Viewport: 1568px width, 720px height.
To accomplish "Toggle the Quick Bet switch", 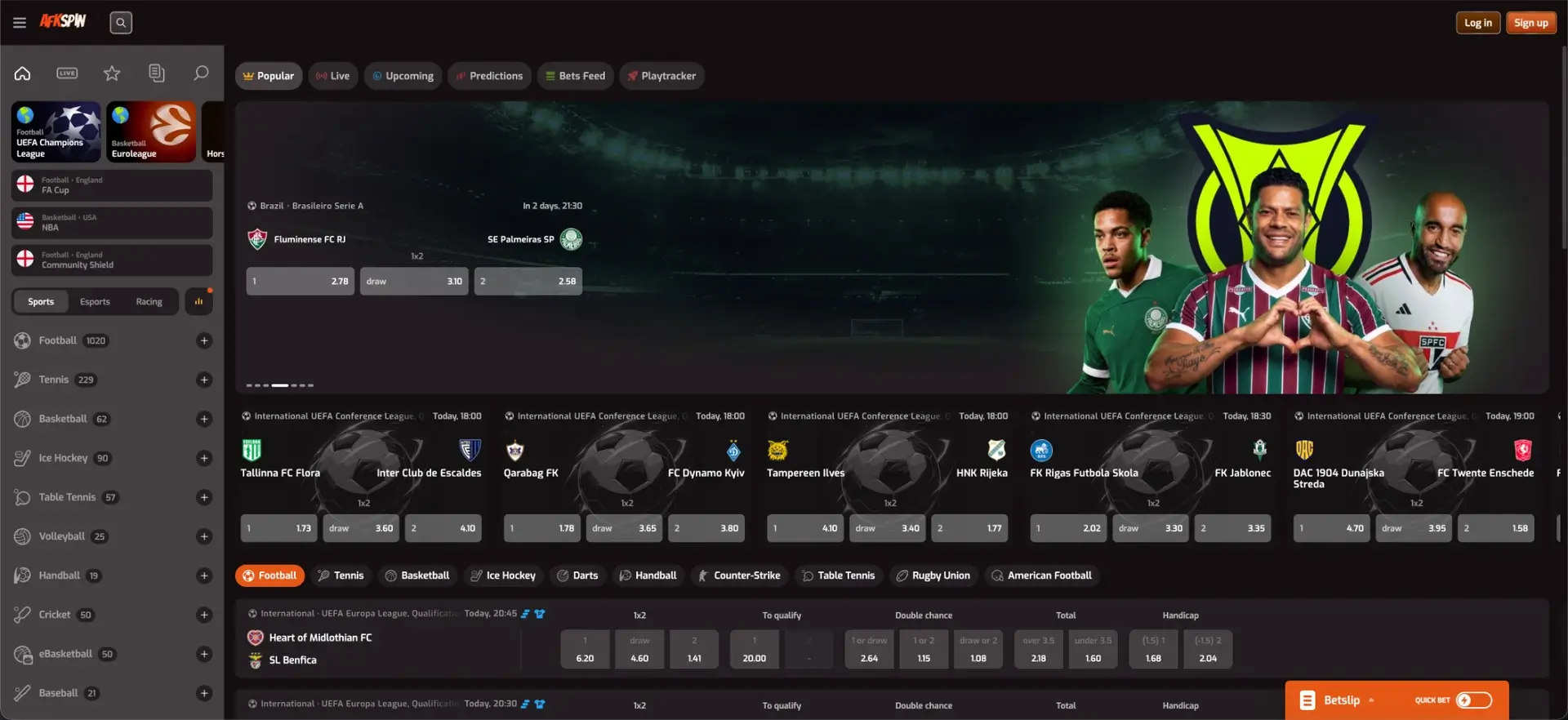I will pyautogui.click(x=1474, y=700).
